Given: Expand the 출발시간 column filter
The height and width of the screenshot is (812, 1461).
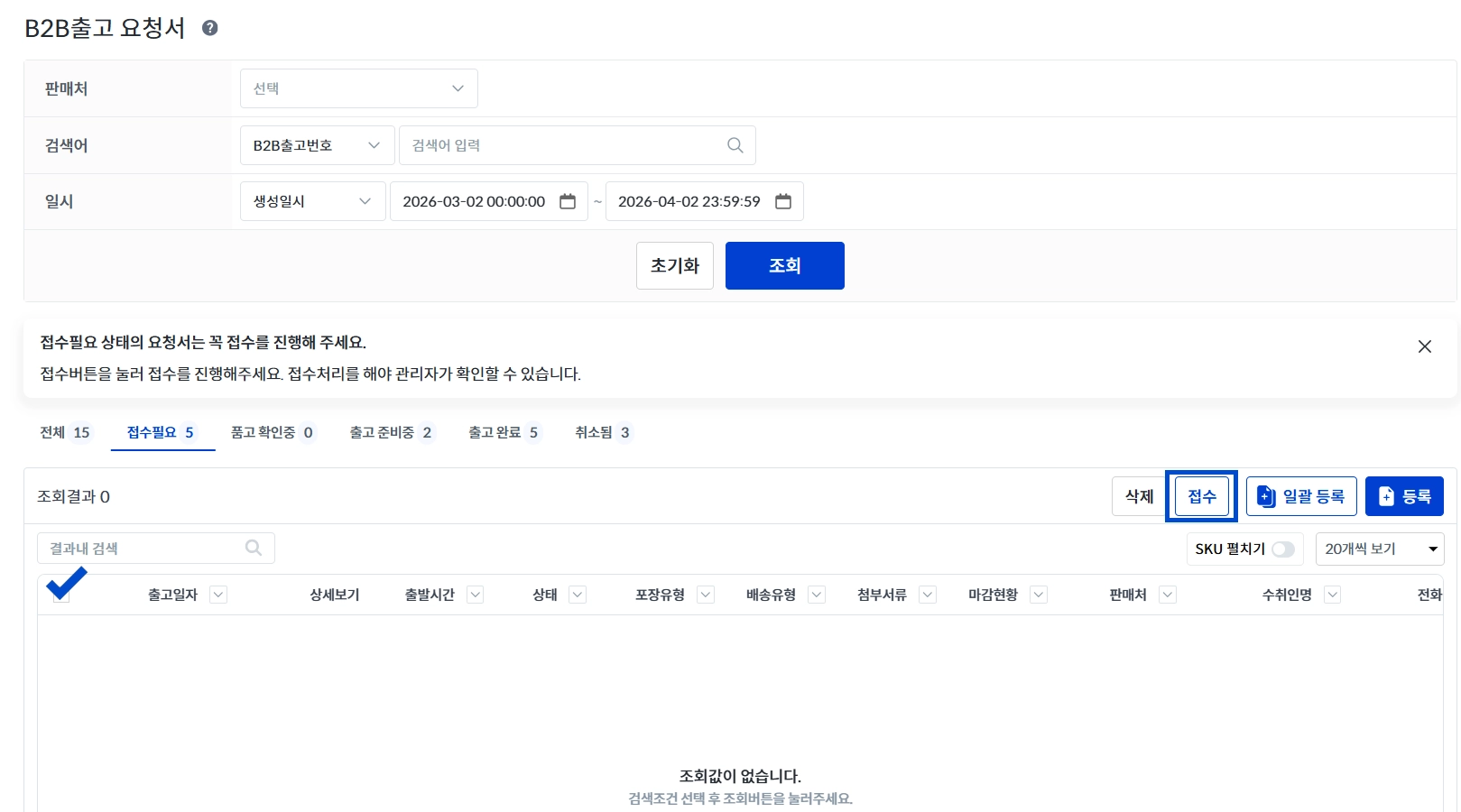Looking at the screenshot, I should 476,595.
